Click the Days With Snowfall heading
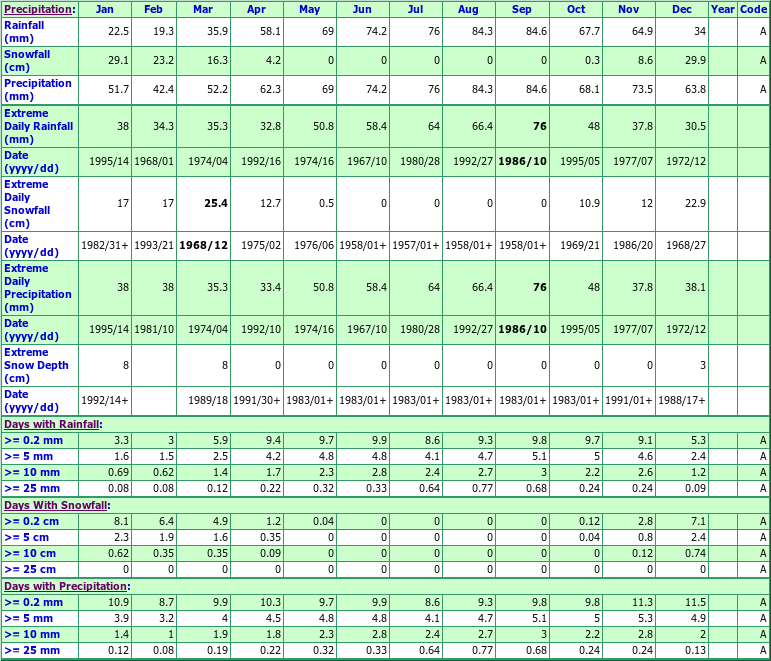Screen dimensions: 771x661 click(54, 505)
